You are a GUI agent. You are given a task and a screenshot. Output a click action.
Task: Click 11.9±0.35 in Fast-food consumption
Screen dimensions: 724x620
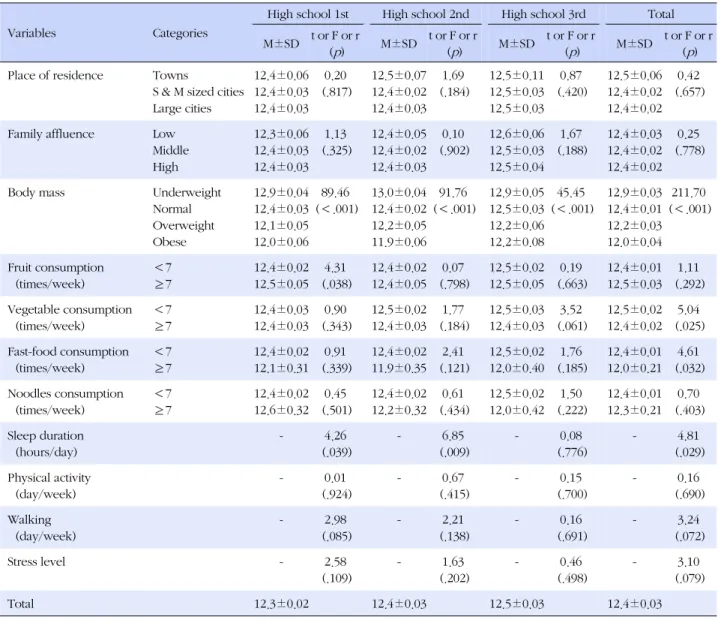[399, 368]
